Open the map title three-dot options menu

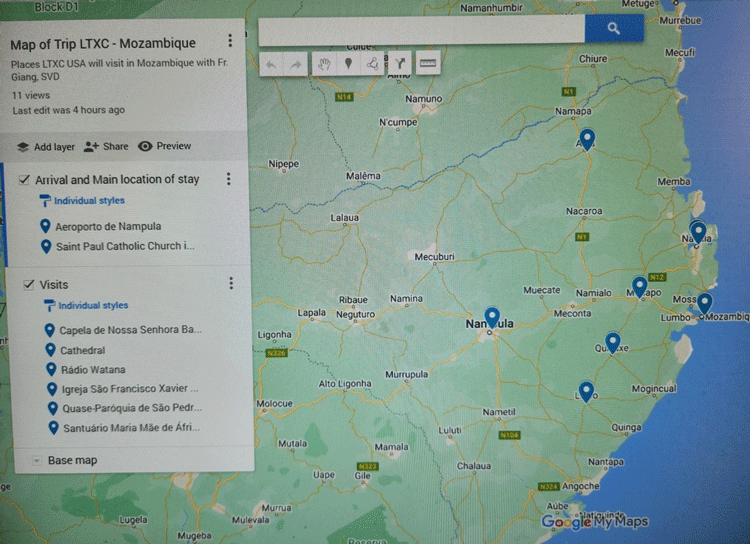point(230,41)
